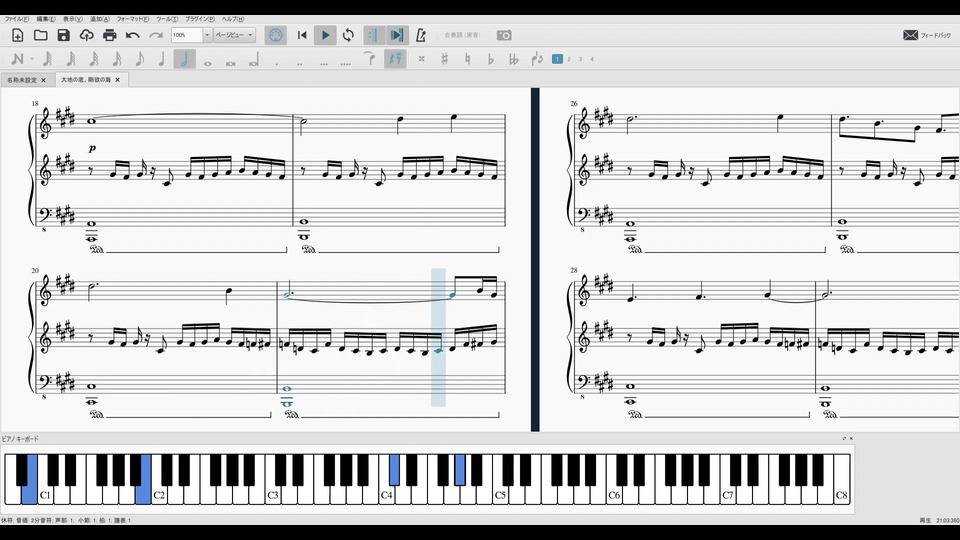Screen dimensions: 960x540
Task: Select the double whole note duration
Action: pyautogui.click(x=231, y=62)
